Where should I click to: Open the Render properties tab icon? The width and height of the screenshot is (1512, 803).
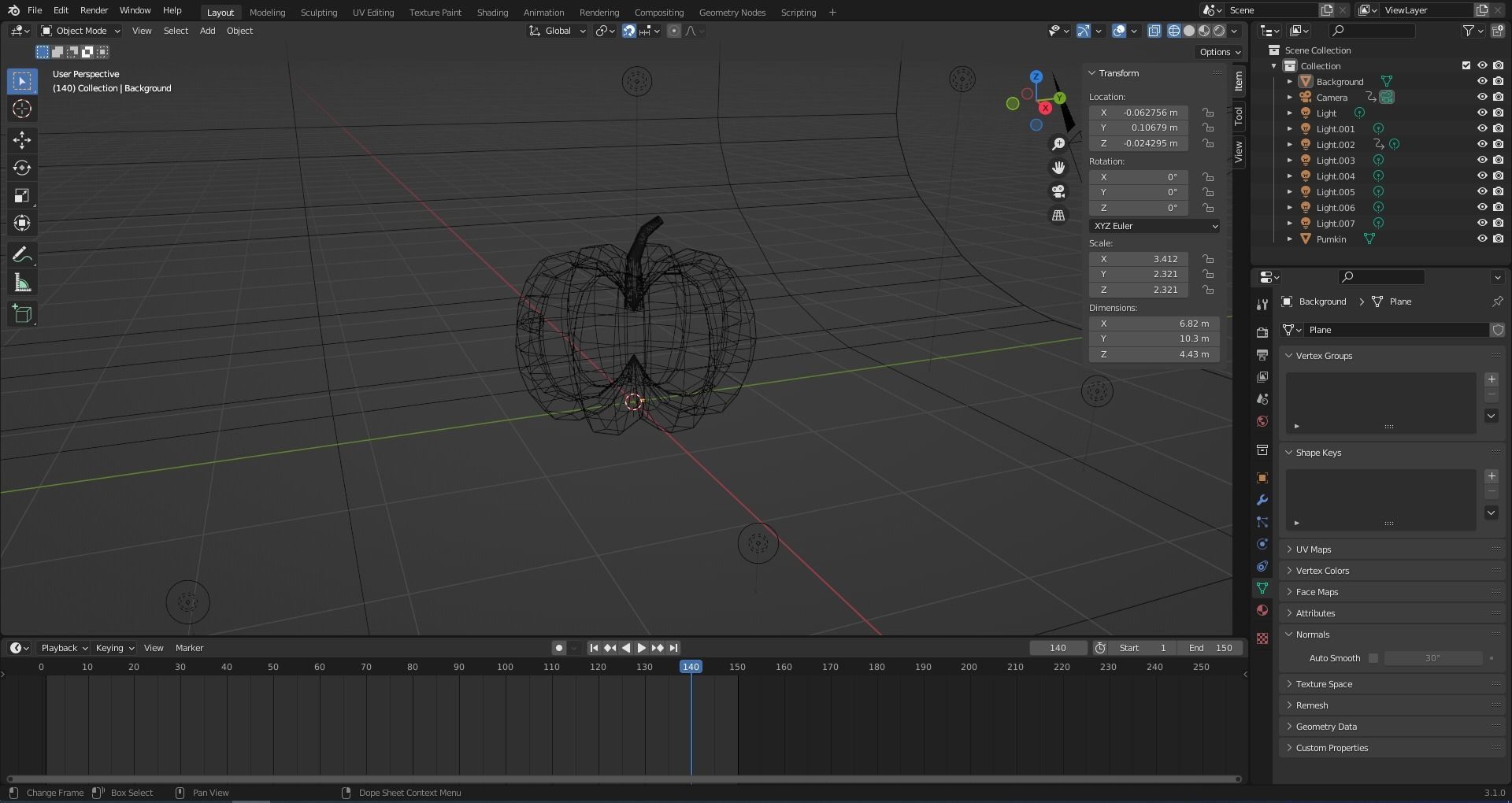click(x=1262, y=332)
